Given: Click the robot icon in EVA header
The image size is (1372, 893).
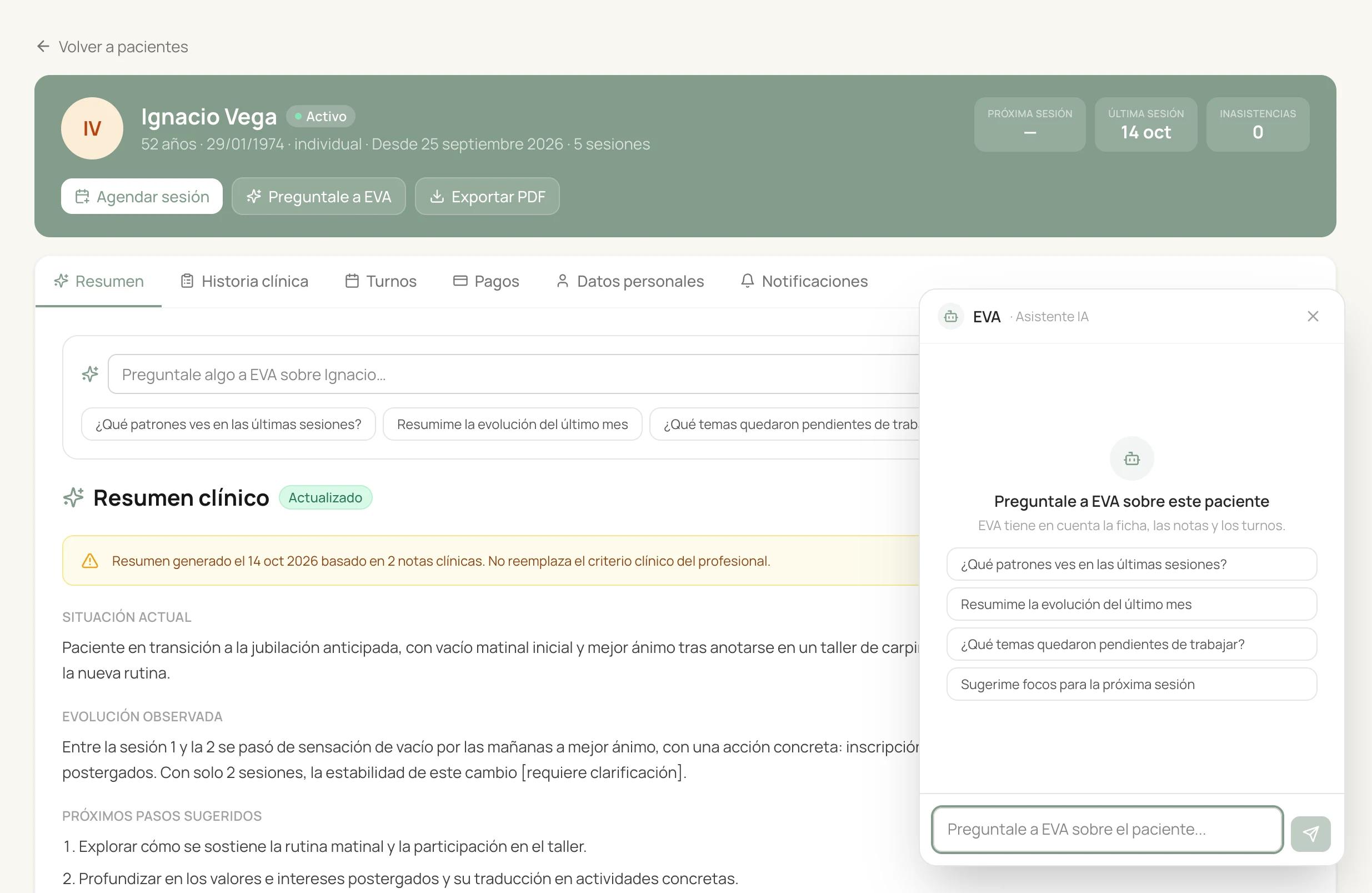Looking at the screenshot, I should [x=950, y=316].
